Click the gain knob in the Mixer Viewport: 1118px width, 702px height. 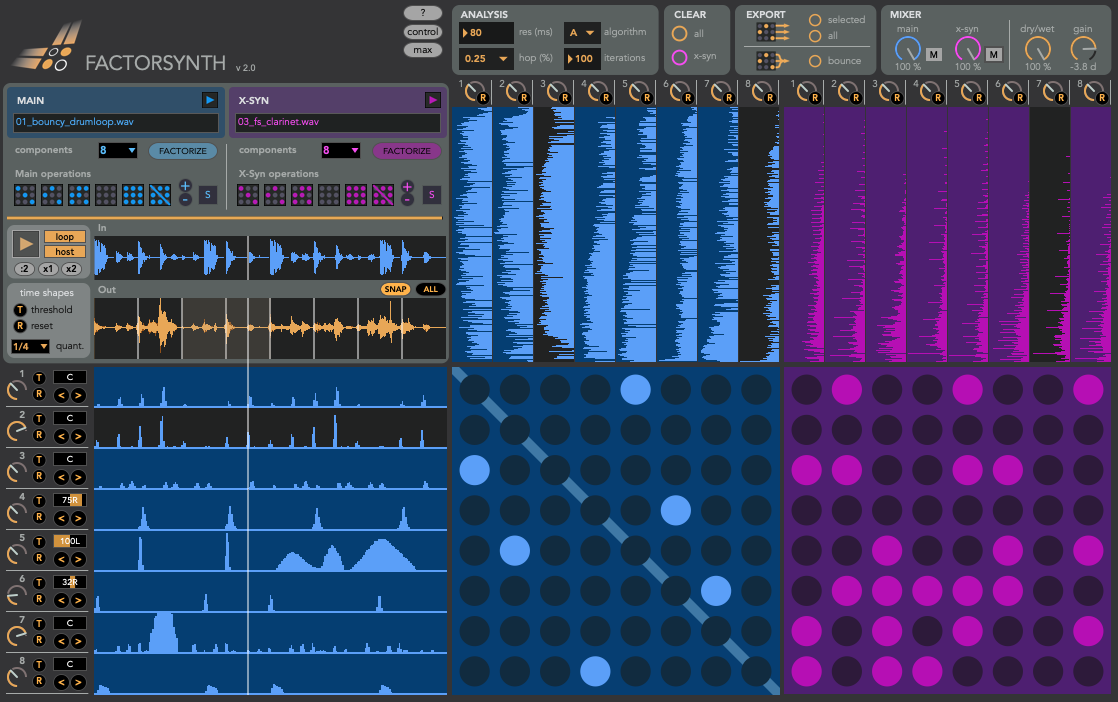(1083, 48)
